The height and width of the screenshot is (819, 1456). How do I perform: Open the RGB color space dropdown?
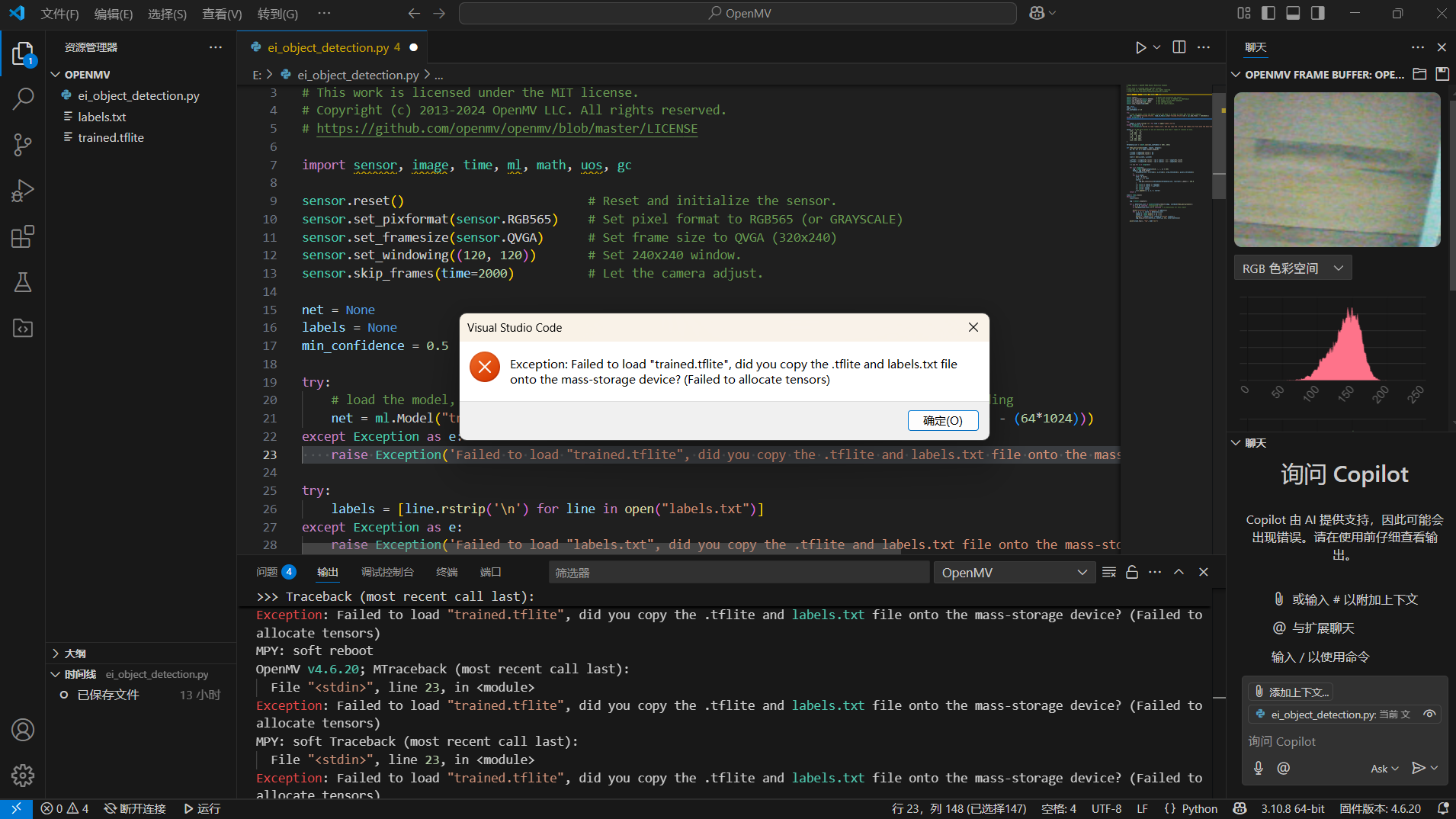point(1293,268)
